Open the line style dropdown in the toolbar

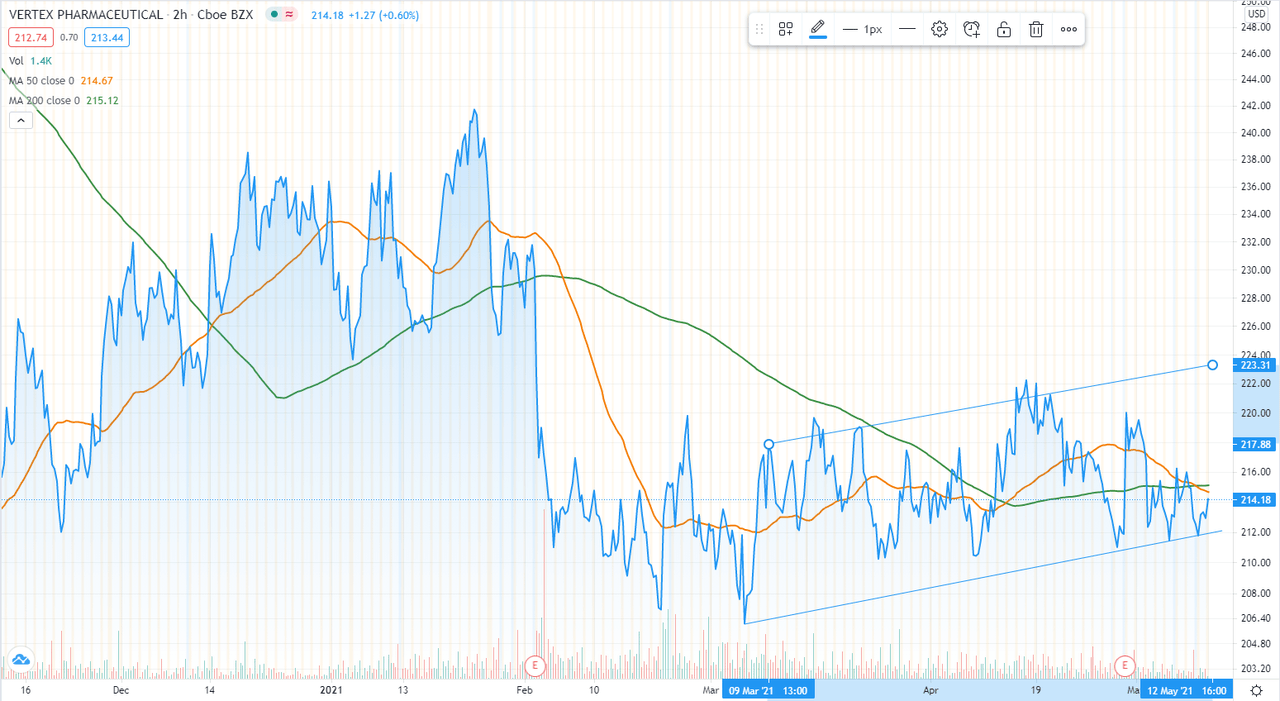pyautogui.click(x=907, y=29)
